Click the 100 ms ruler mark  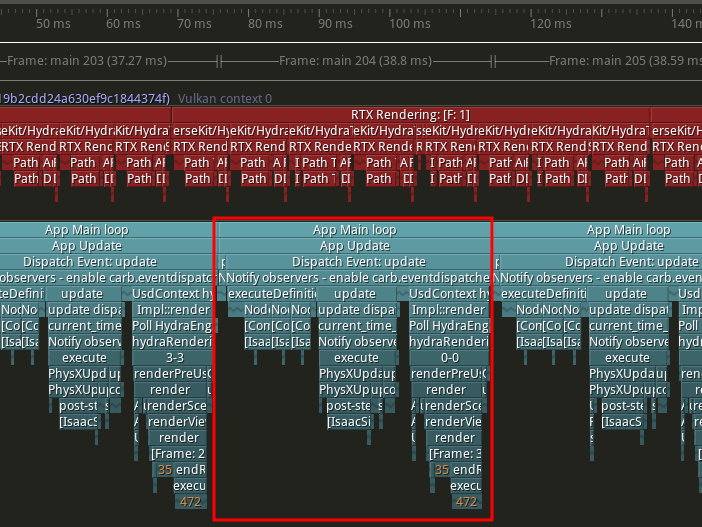click(x=410, y=23)
